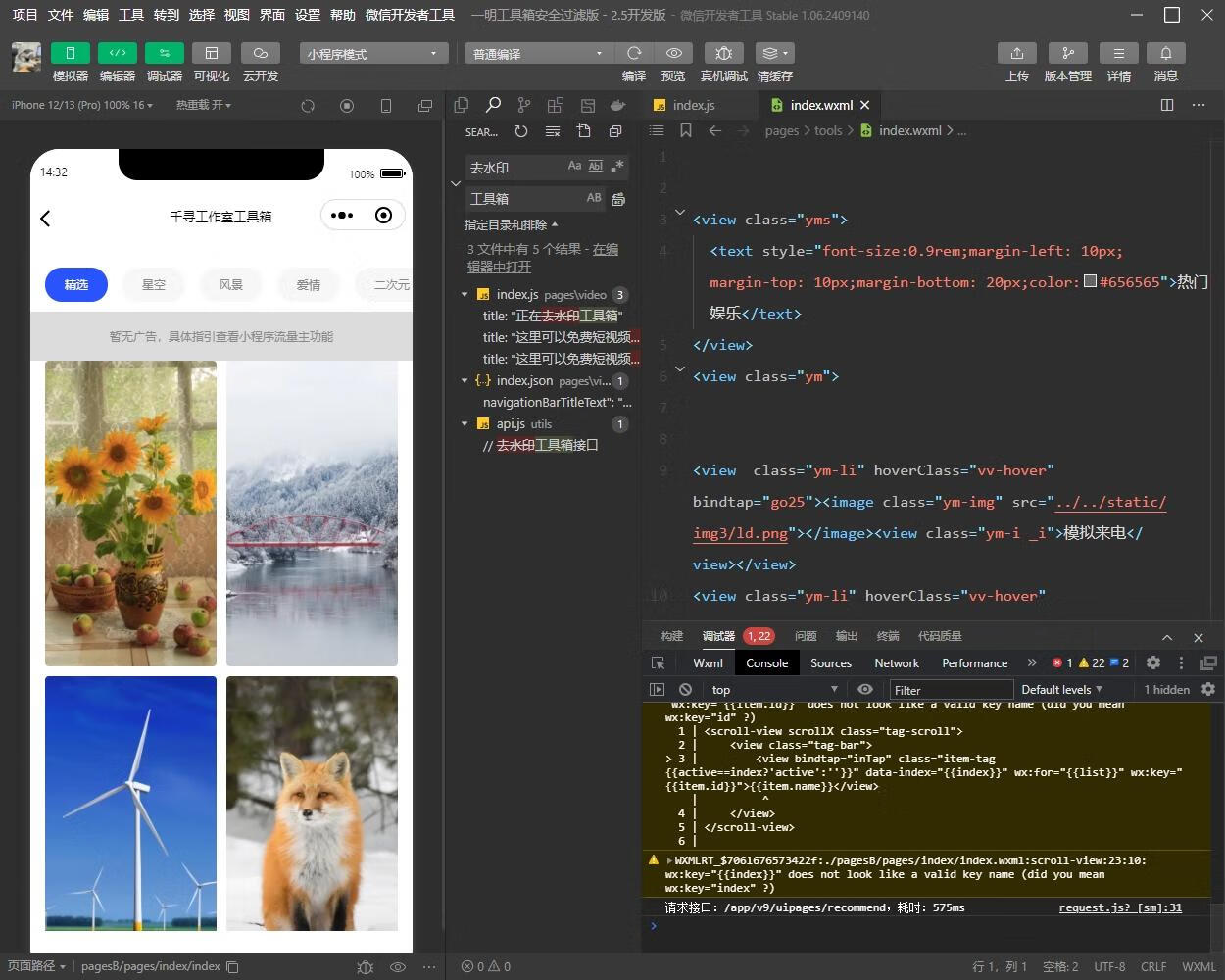Viewport: 1225px width, 980px height.
Task: Click the 上传 upload icon
Action: click(x=1016, y=53)
